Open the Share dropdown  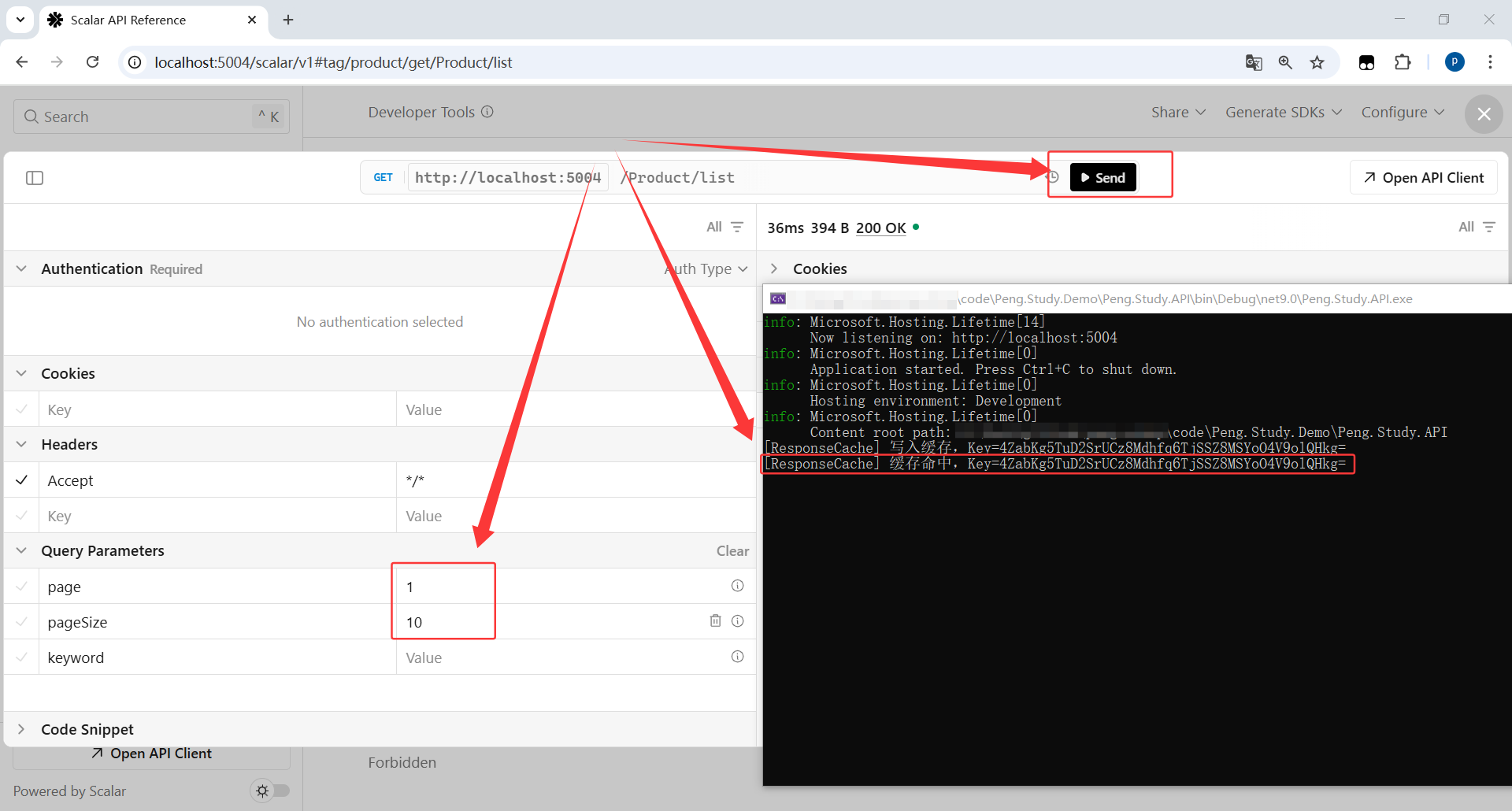(1178, 113)
